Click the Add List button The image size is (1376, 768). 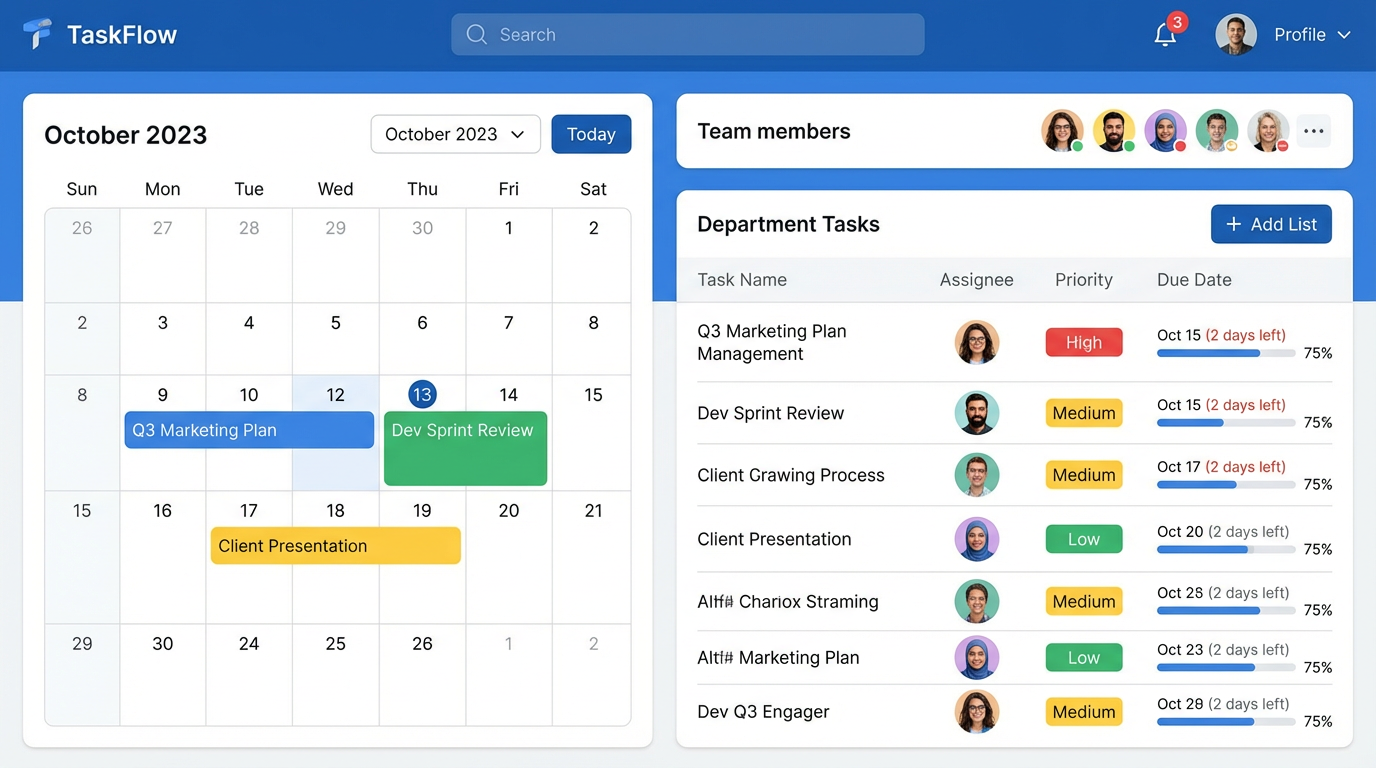point(1271,224)
